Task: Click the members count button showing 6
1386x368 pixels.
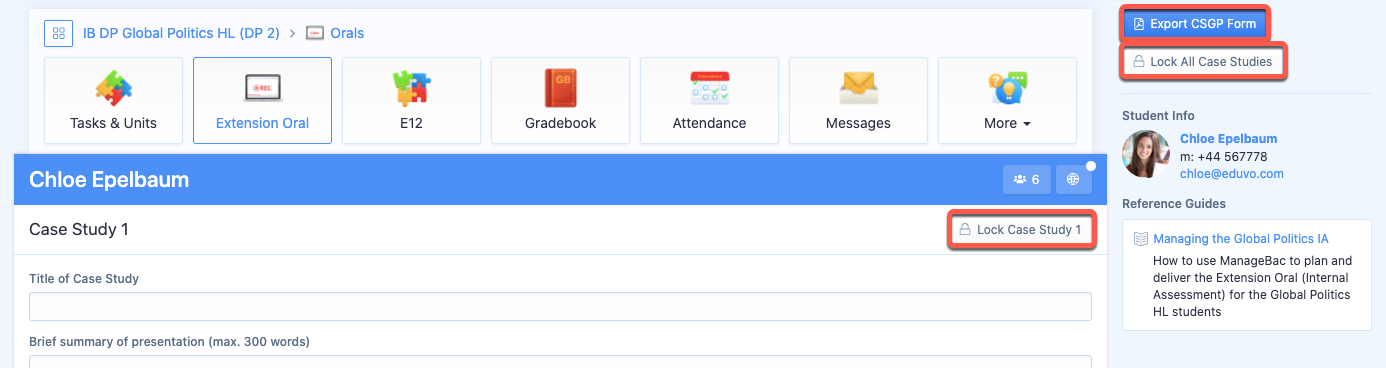Action: [1026, 179]
